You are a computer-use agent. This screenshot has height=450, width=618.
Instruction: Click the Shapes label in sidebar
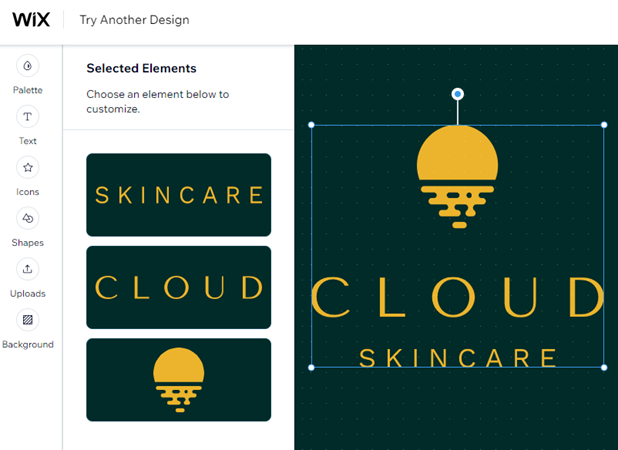click(x=28, y=243)
